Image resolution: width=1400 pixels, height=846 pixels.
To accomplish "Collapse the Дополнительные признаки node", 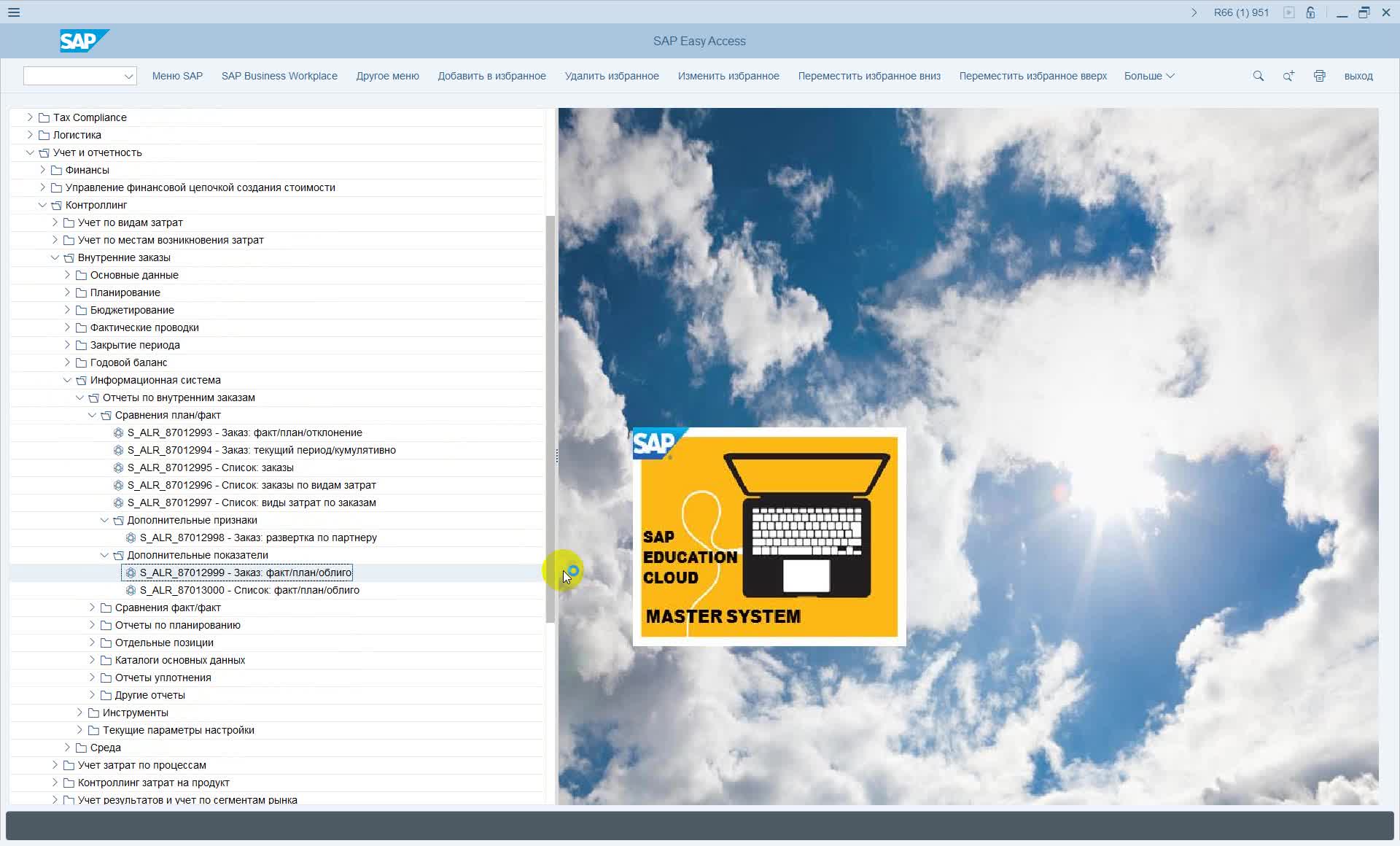I will pyautogui.click(x=104, y=520).
